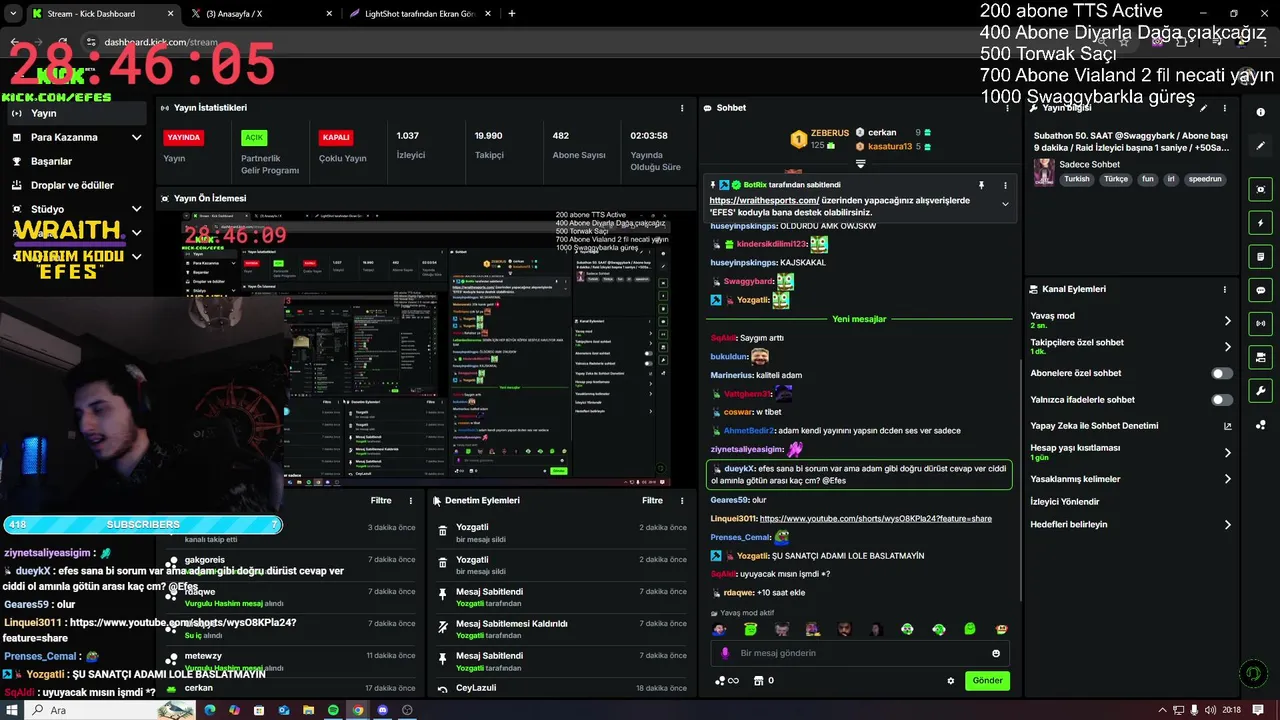Click the Sadece Sohbet category thumbnail
The height and width of the screenshot is (720, 1280).
tap(1044, 171)
